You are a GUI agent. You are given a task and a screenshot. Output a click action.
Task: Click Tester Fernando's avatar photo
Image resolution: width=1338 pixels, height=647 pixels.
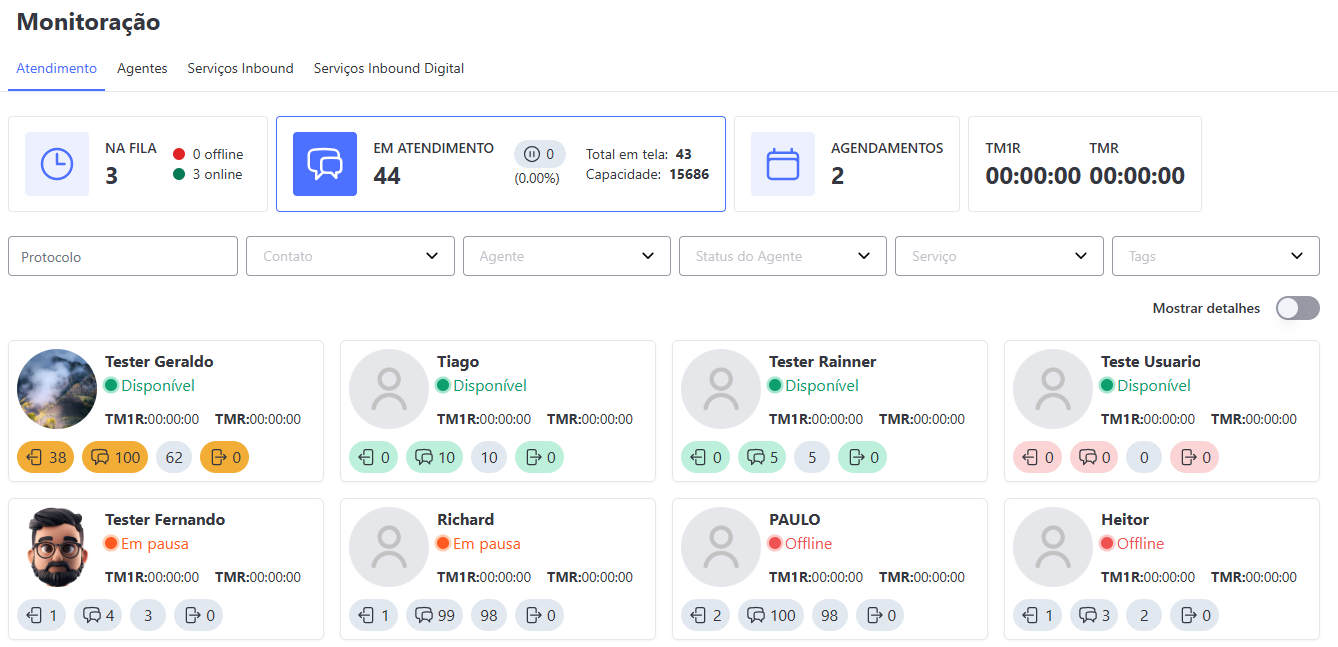(56, 546)
